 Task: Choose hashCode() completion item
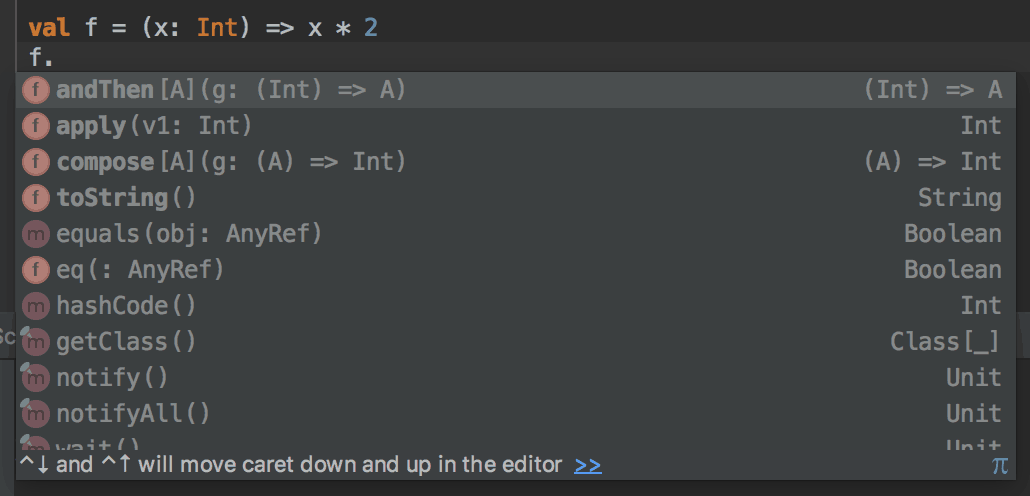pos(126,306)
